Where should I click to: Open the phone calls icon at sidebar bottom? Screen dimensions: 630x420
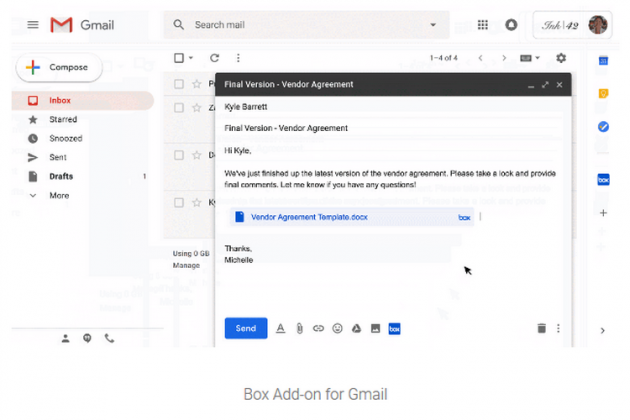coord(109,338)
